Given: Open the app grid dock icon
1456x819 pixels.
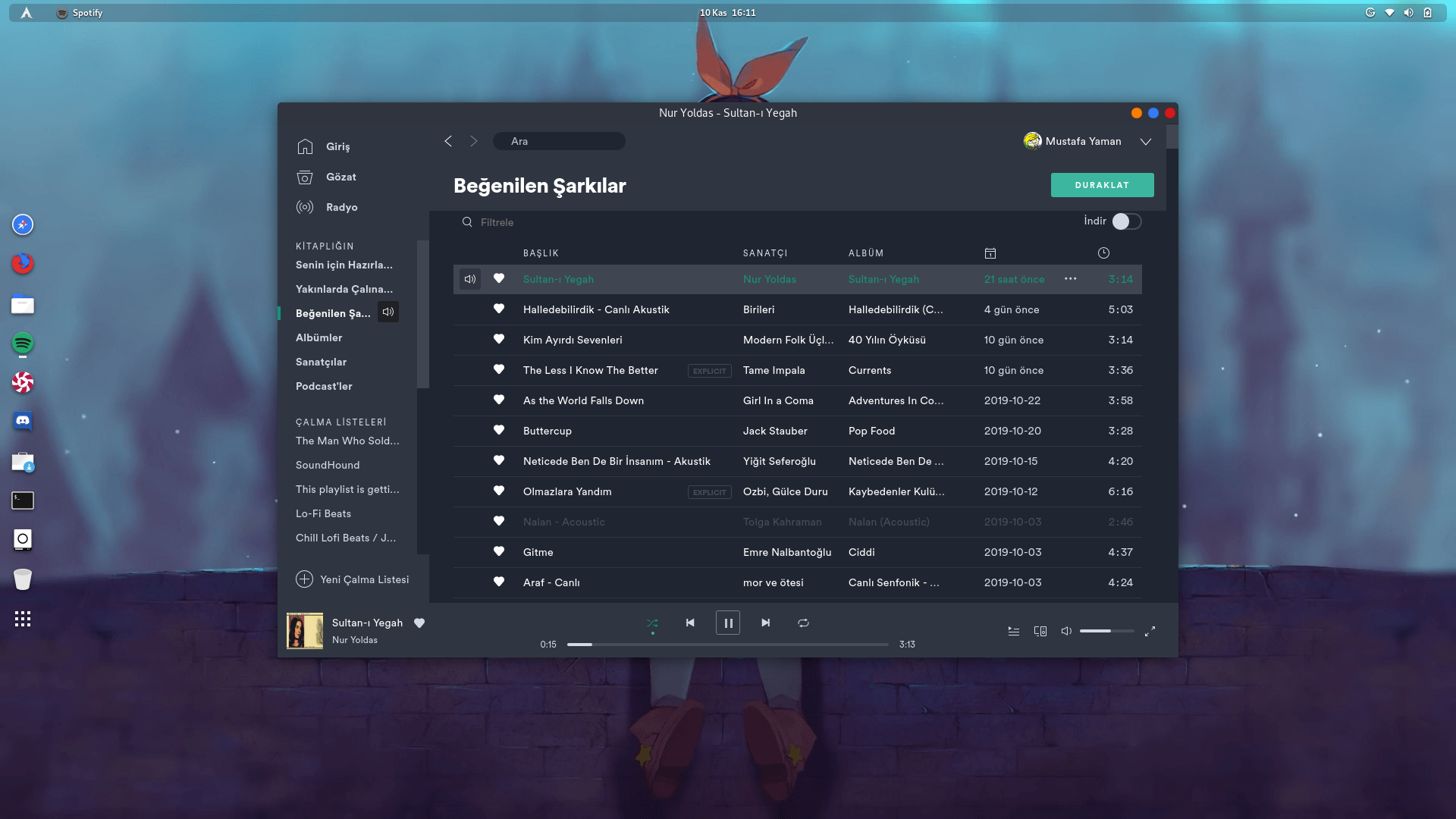Looking at the screenshot, I should 23,619.
